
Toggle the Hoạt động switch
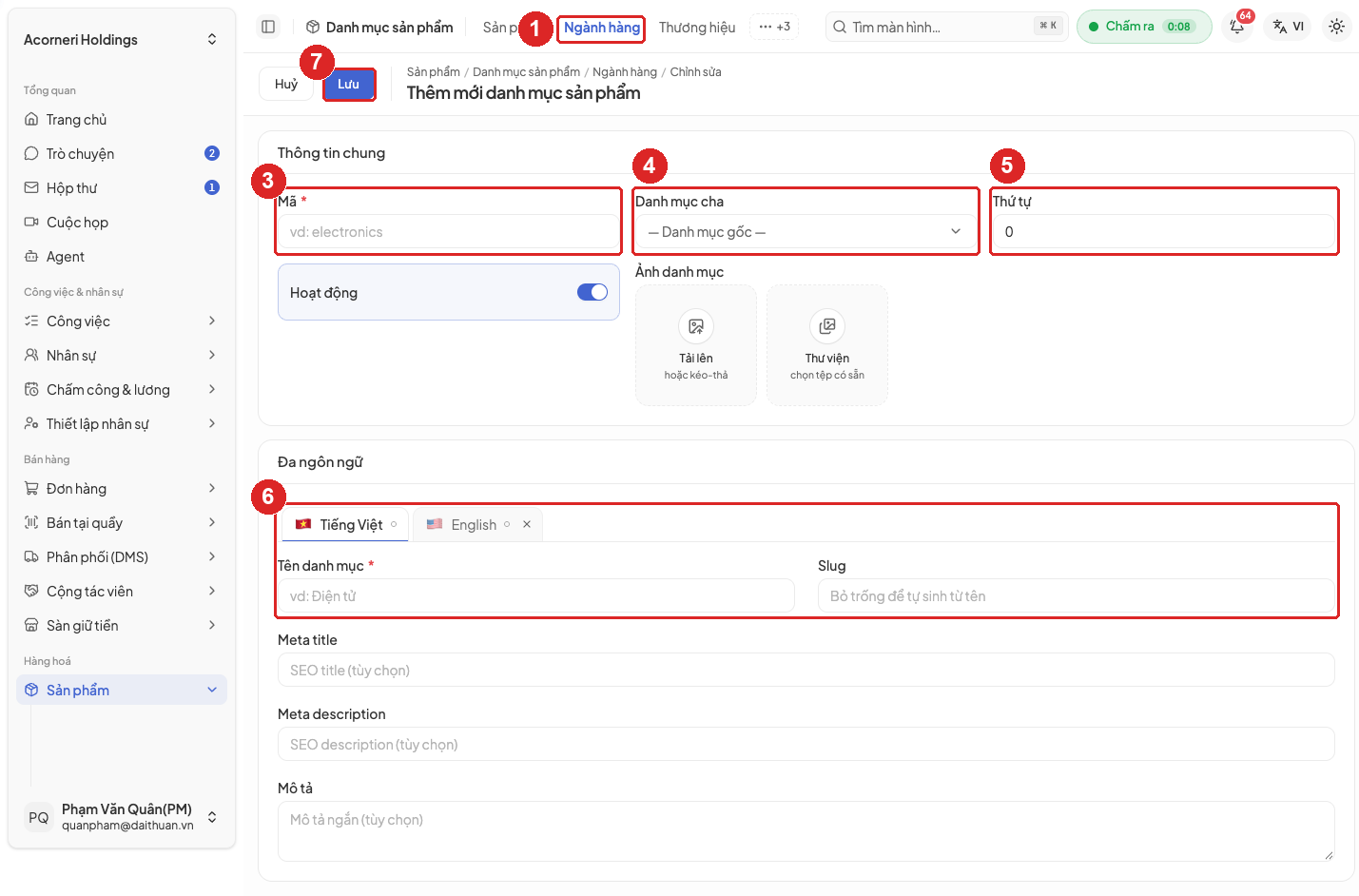tap(592, 292)
